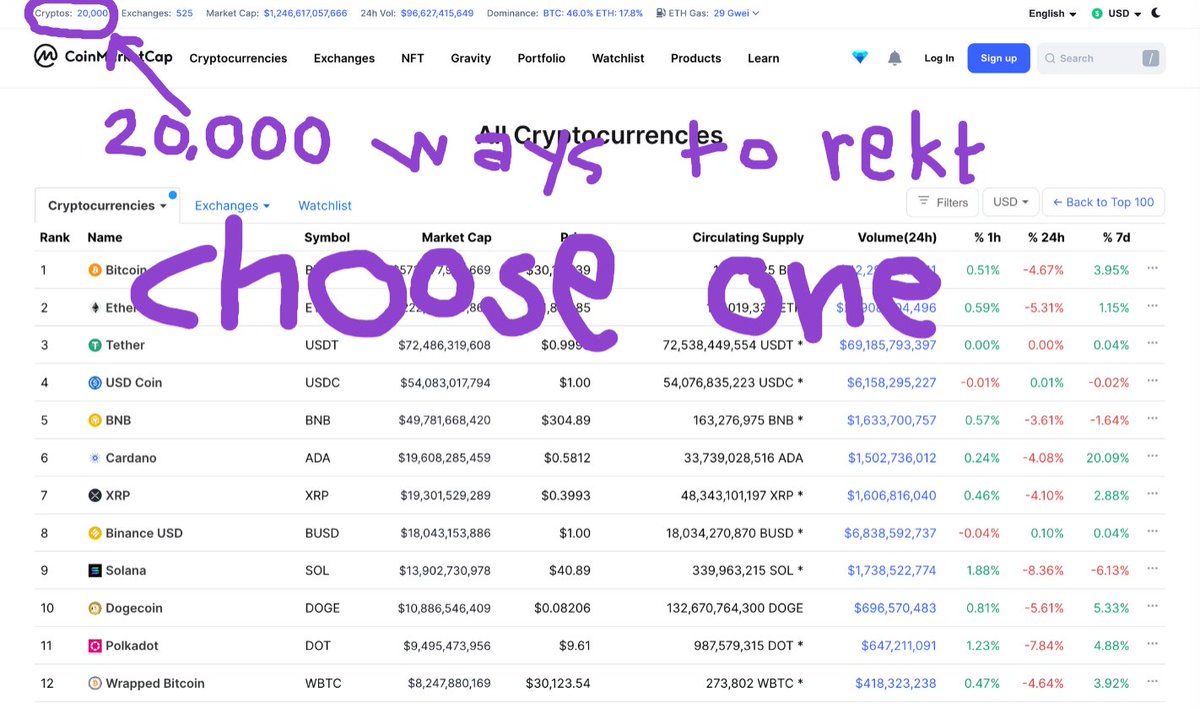Switch to the Watchlist tab
The width and height of the screenshot is (1200, 709).
[325, 205]
